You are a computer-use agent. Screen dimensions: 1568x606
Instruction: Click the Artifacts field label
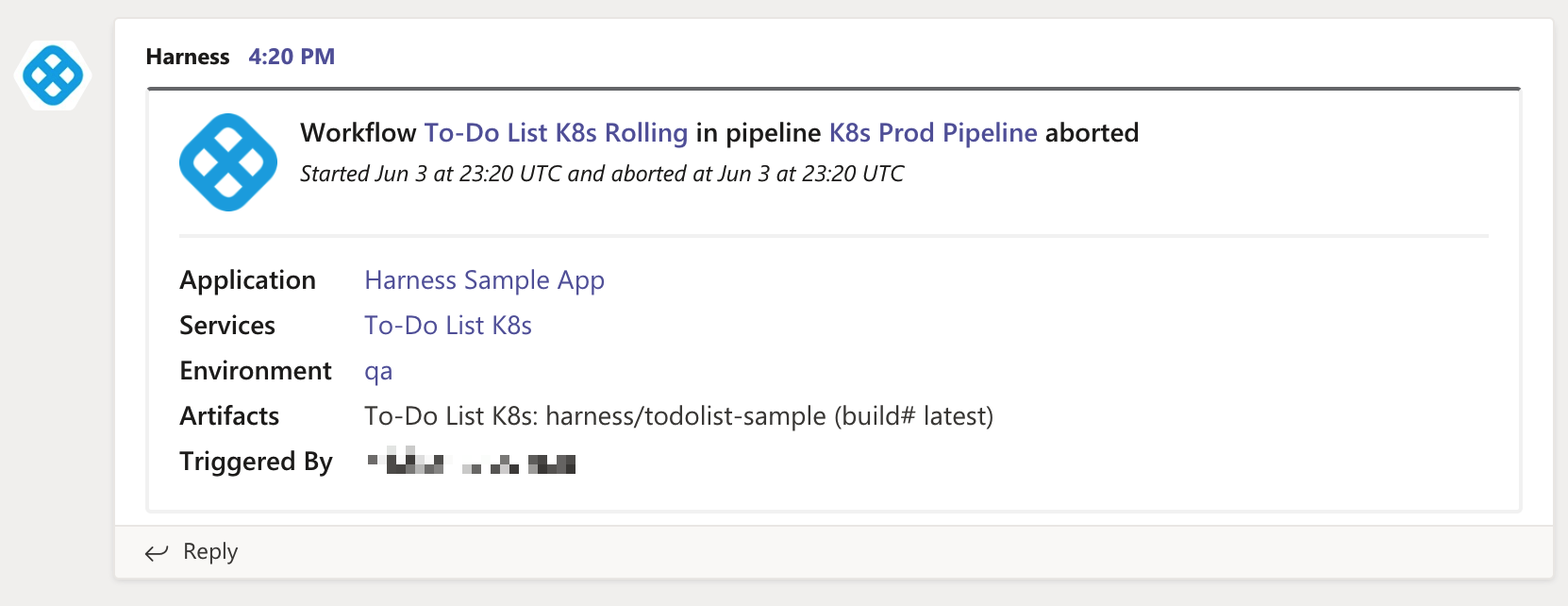click(229, 416)
